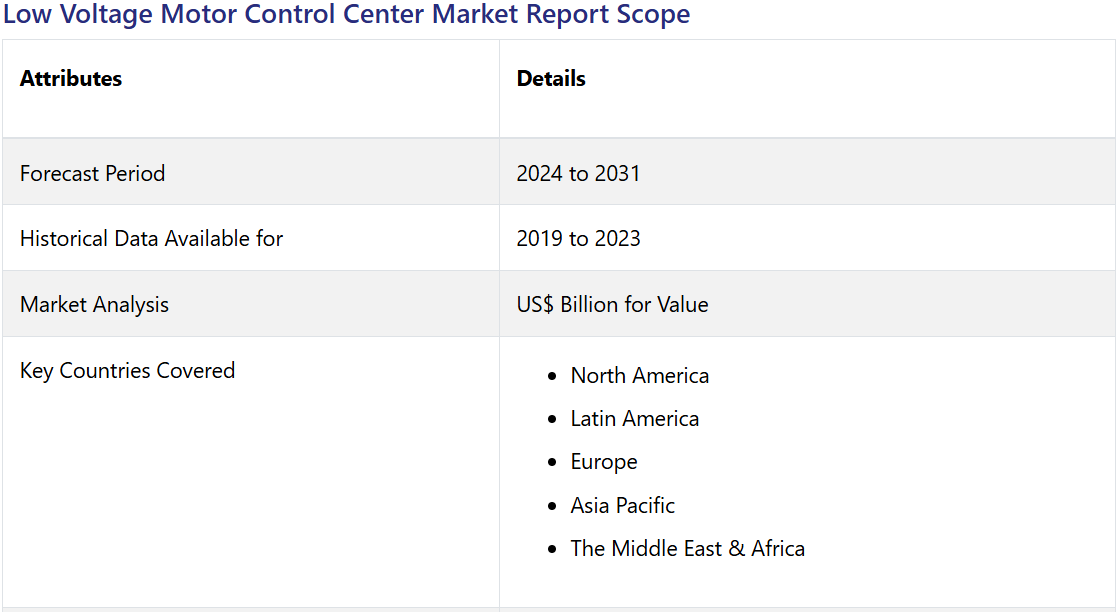Click the Europe list item
The image size is (1120, 612).
(x=603, y=462)
